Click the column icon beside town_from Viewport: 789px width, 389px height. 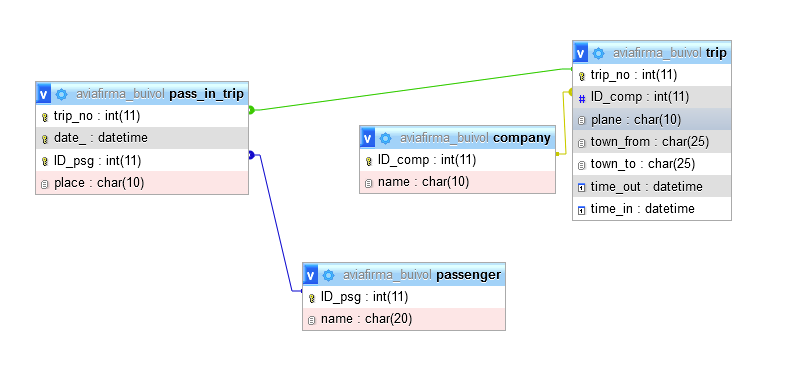(x=582, y=143)
